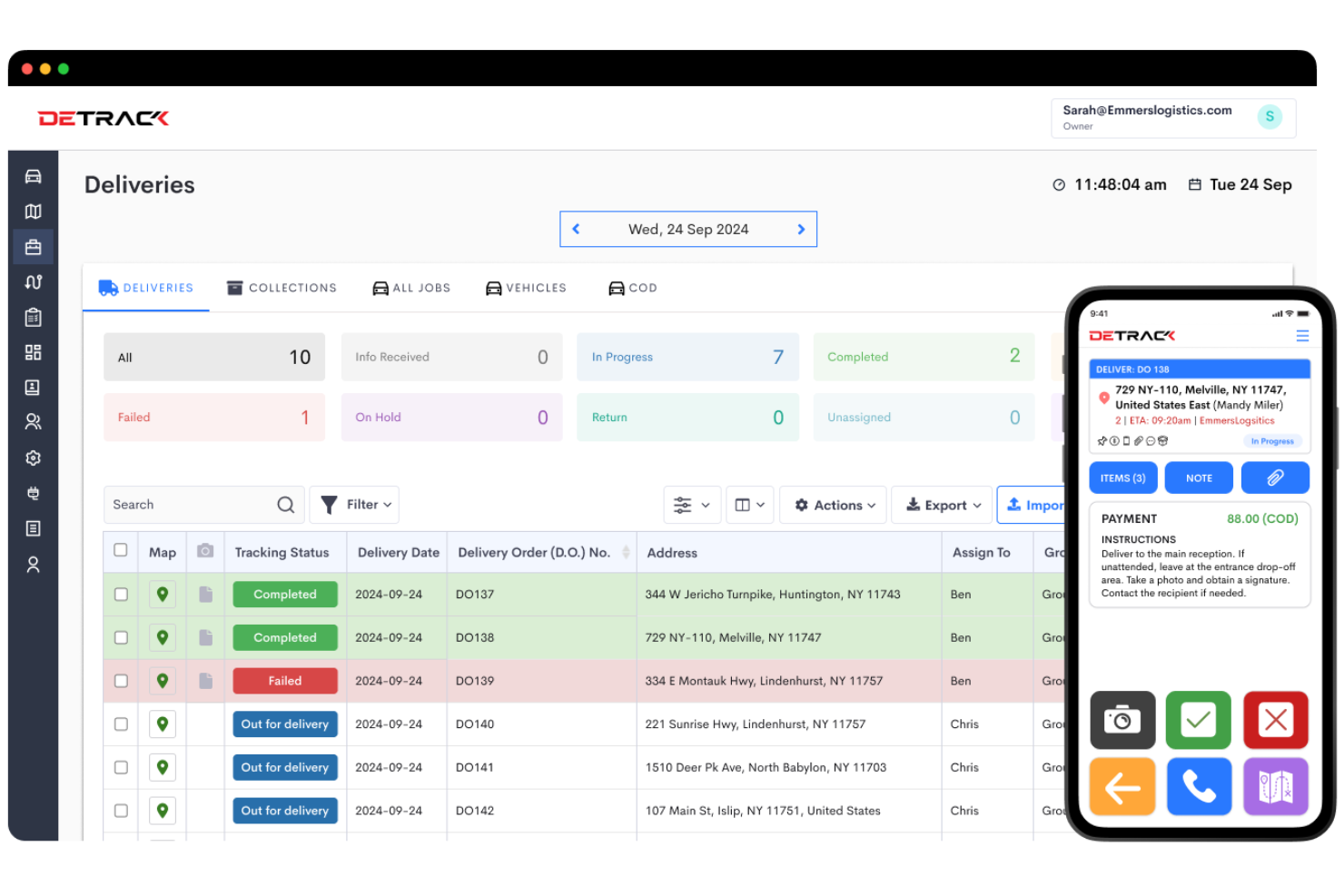Select the checkbox for delivery DO140
Viewport: 1344px width, 896px height.
[x=120, y=724]
